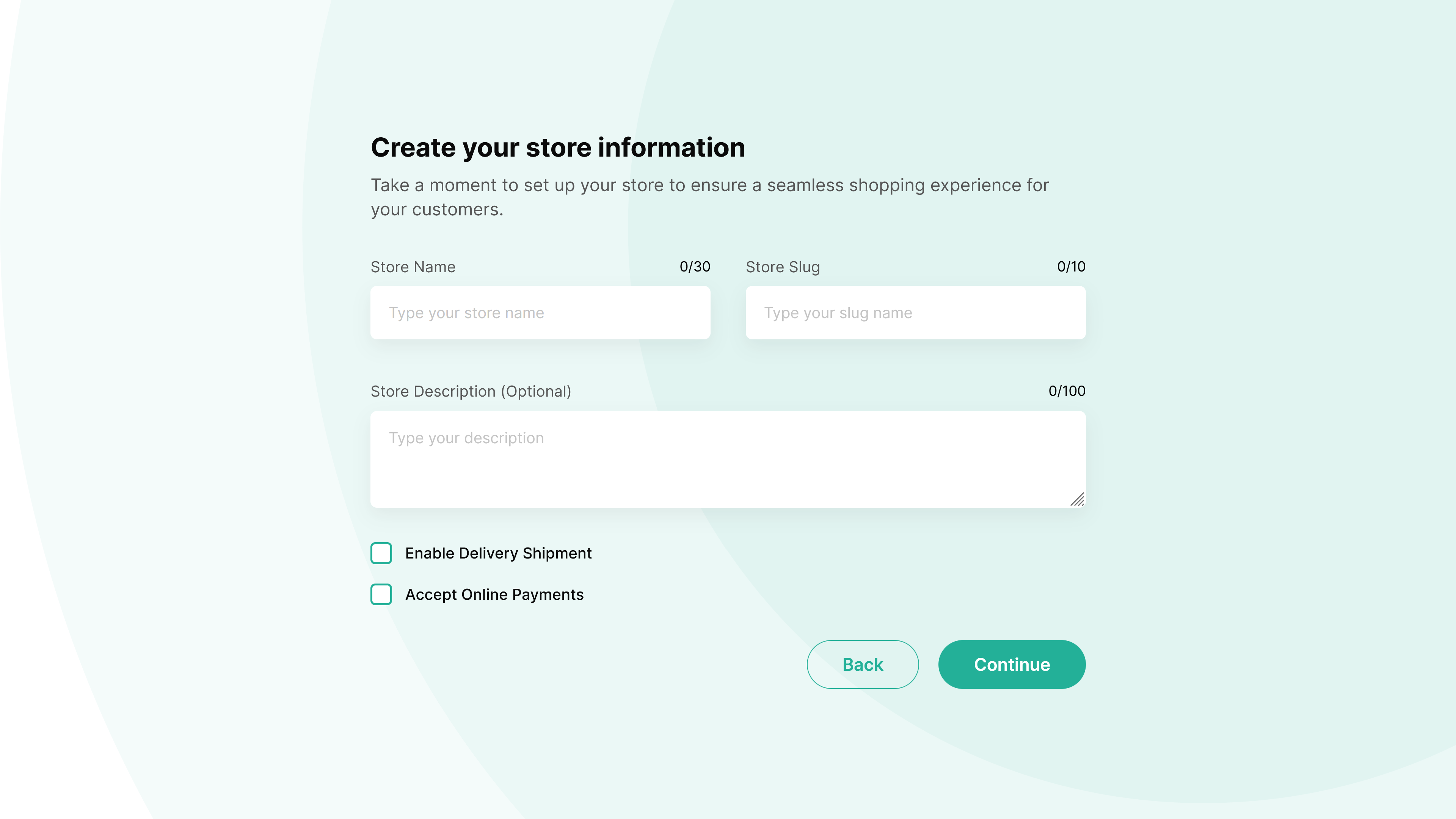1456x819 pixels.
Task: Check the Accept Online Payments box
Action: pyautogui.click(x=381, y=594)
